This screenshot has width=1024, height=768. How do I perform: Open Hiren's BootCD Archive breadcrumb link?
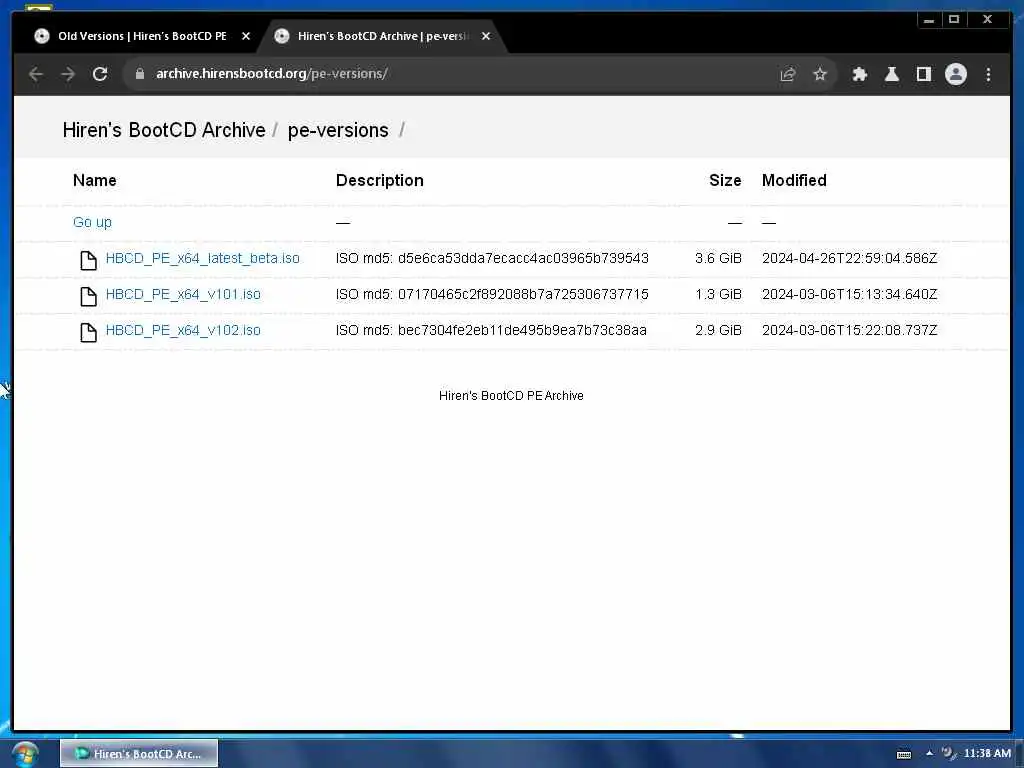coord(164,130)
